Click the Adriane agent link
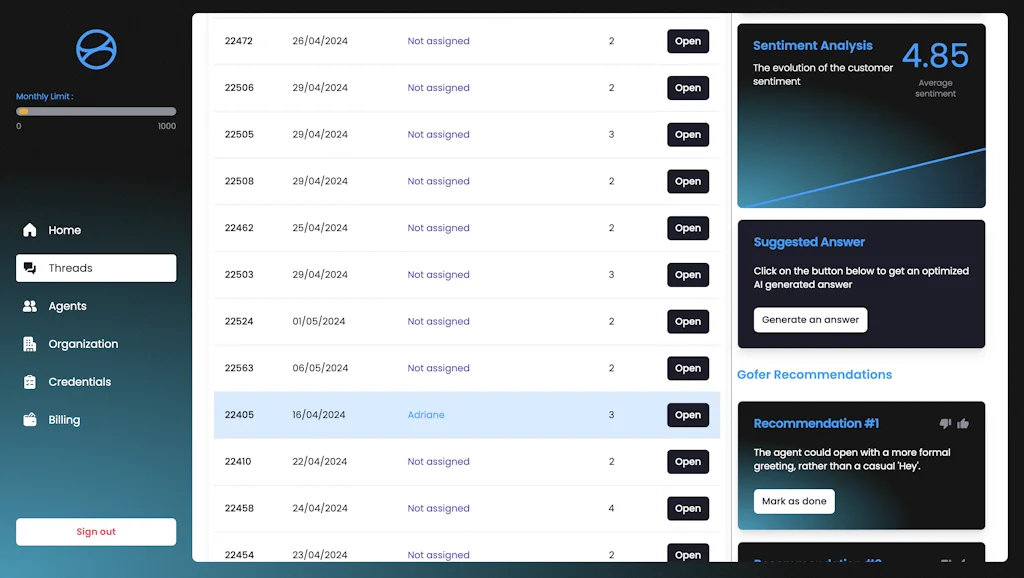This screenshot has height=578, width=1024. click(426, 414)
